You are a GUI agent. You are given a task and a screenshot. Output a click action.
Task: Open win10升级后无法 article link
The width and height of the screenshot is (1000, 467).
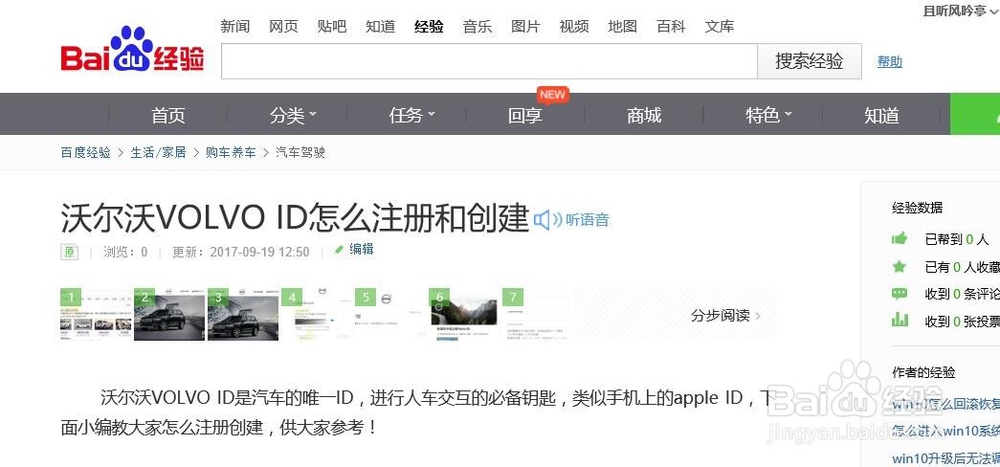click(x=946, y=458)
